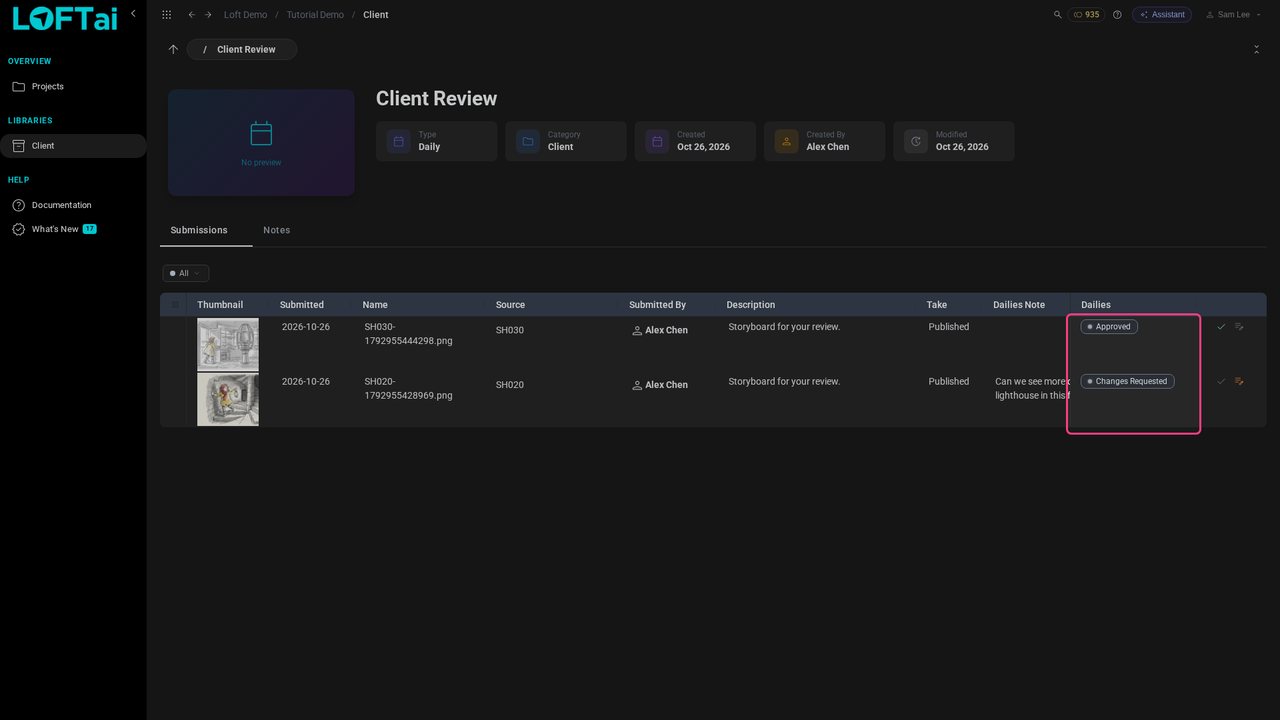Collapse the left sidebar with the chevron
Screen dimensions: 1280x720
point(133,14)
